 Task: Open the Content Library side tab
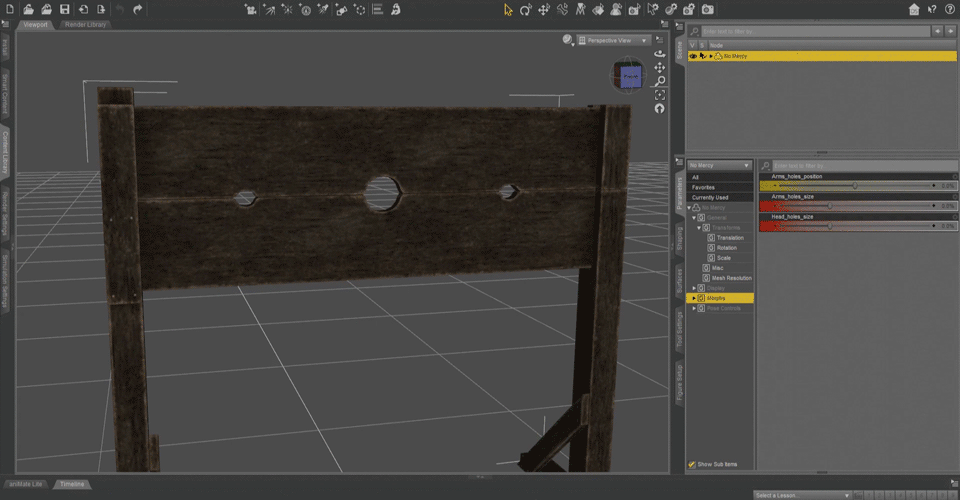pyautogui.click(x=5, y=152)
